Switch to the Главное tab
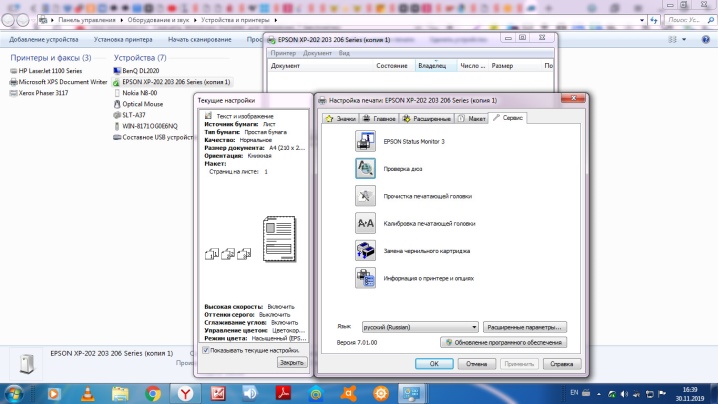The image size is (718, 404). pyautogui.click(x=379, y=119)
